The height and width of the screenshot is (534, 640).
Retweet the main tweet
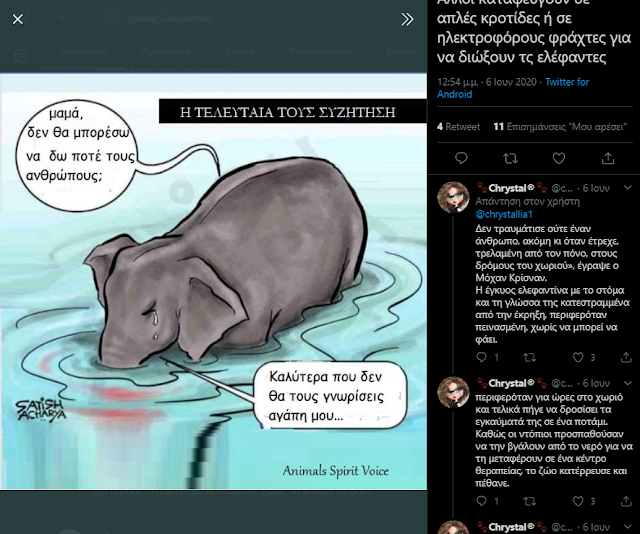pos(510,158)
